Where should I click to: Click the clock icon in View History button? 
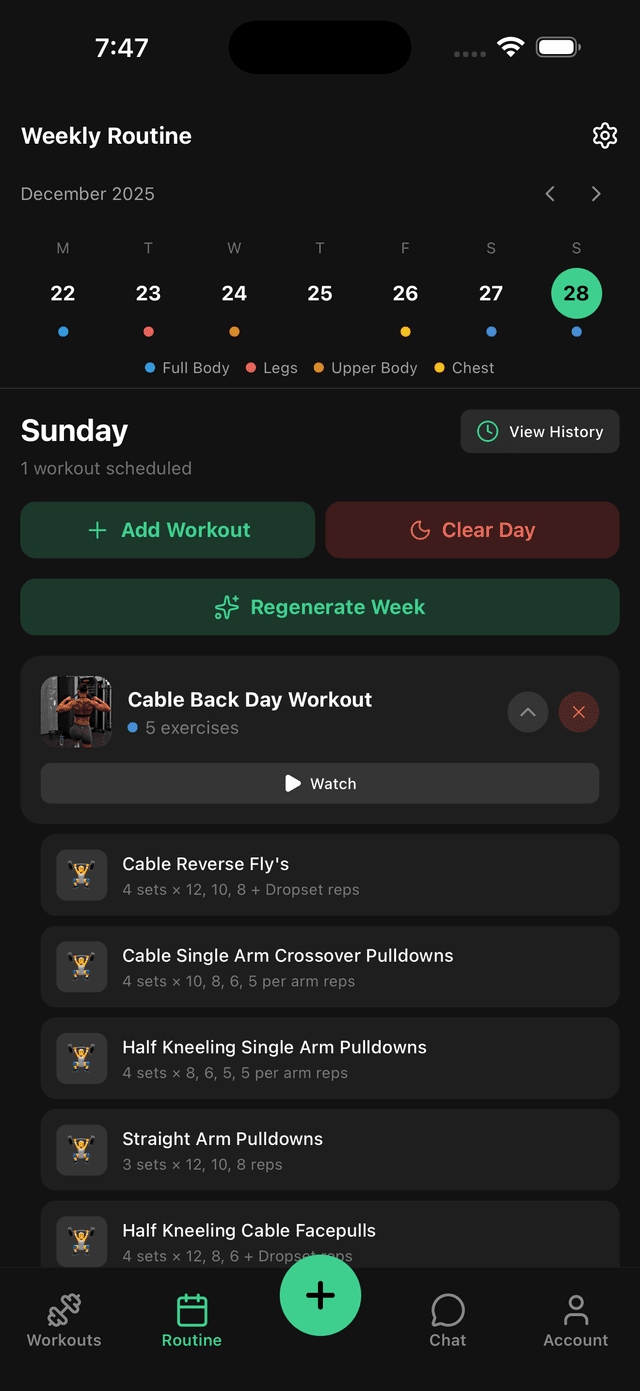coord(486,431)
